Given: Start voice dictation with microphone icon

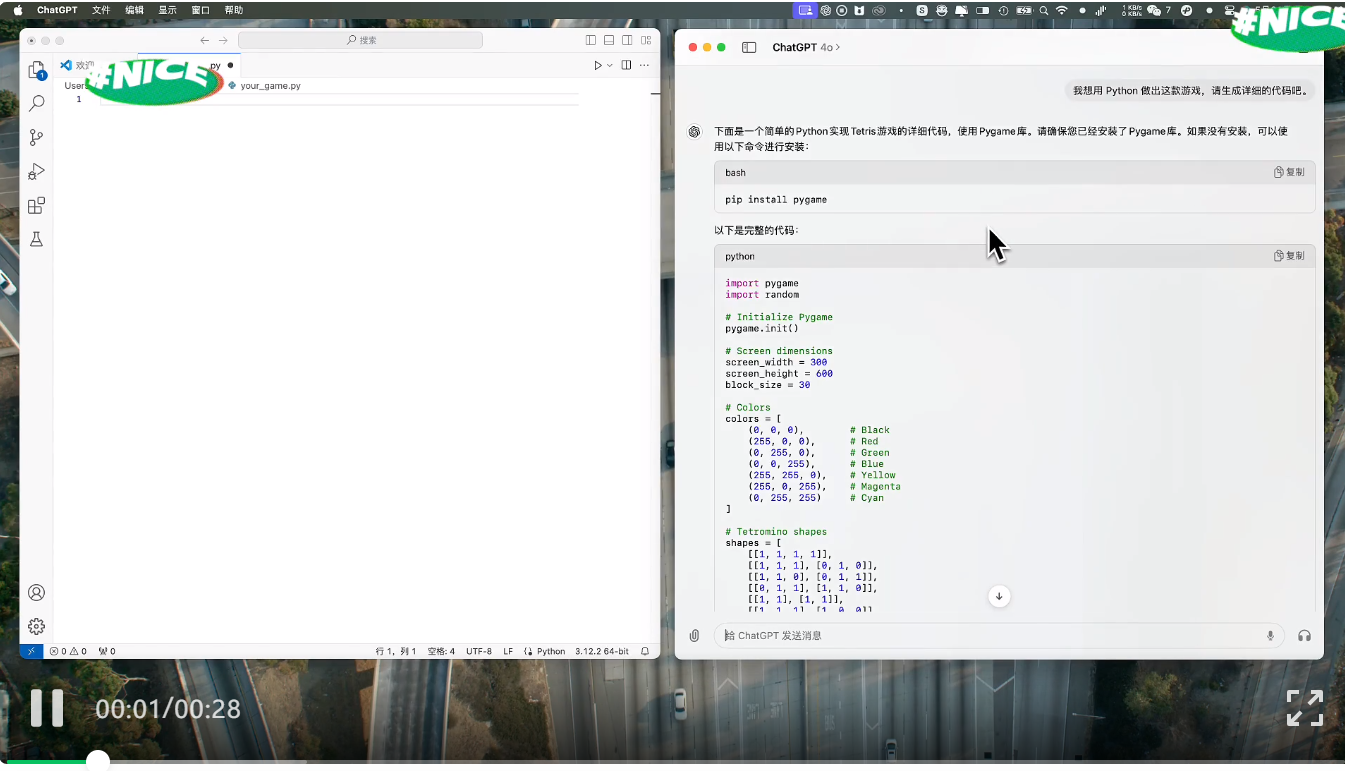Looking at the screenshot, I should tap(1270, 635).
